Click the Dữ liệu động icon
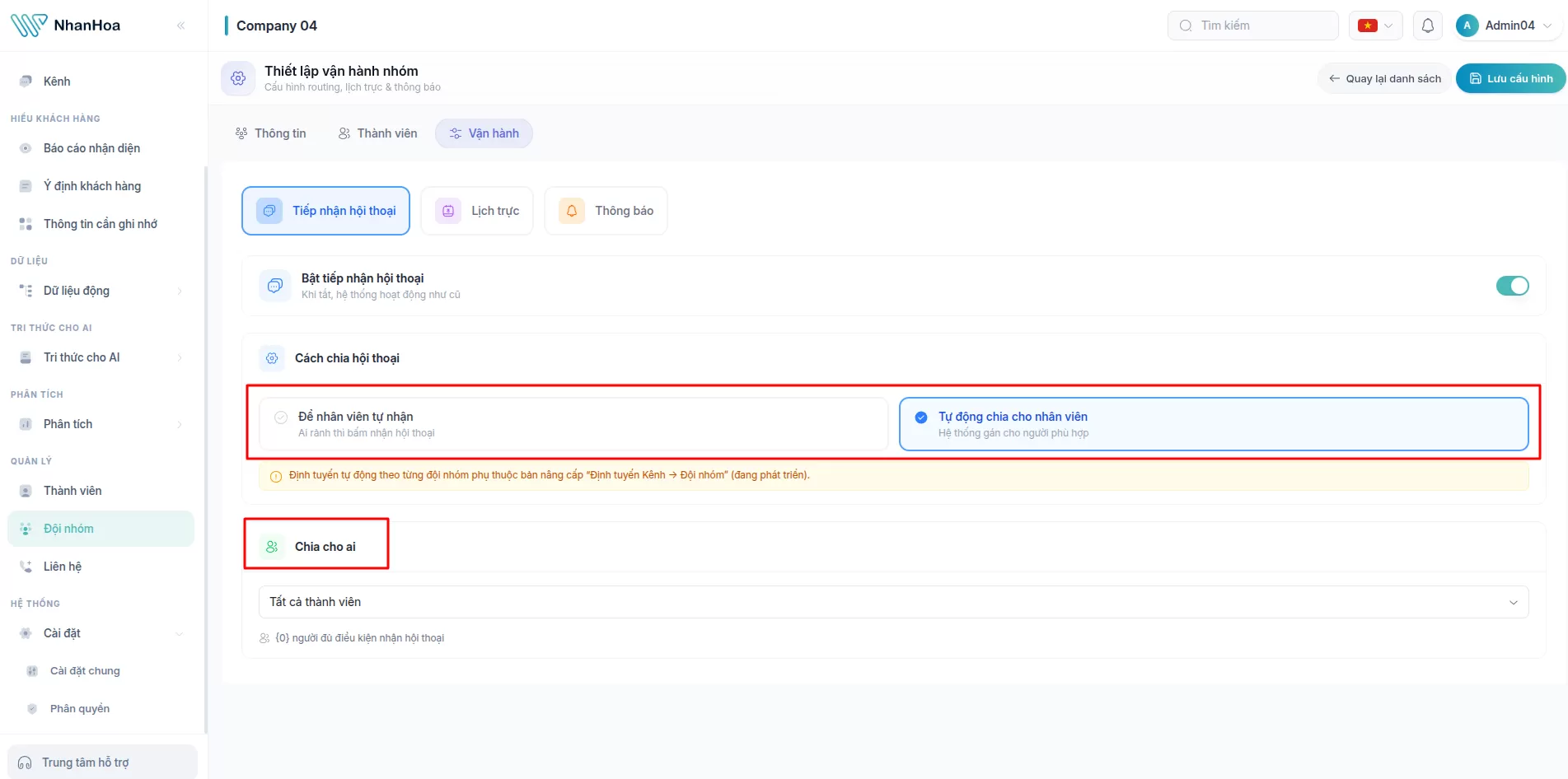The width and height of the screenshot is (1568, 779). tap(26, 291)
